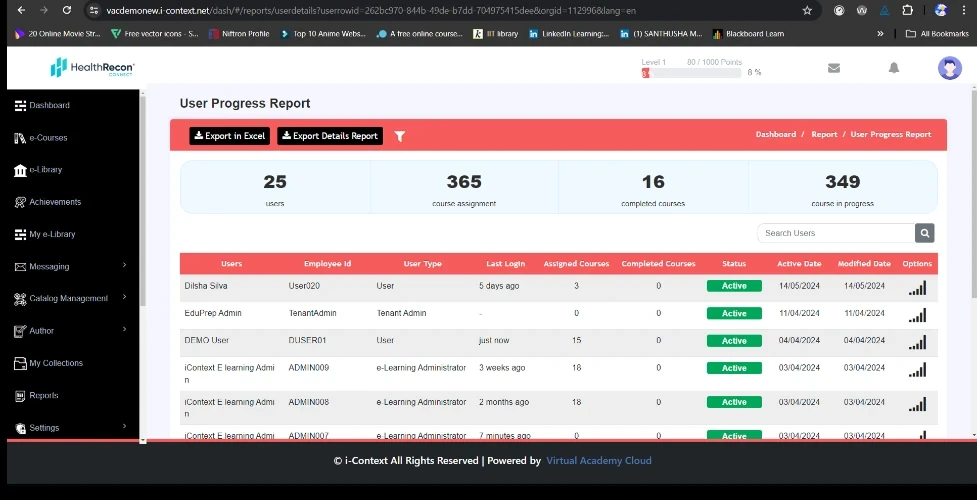Image resolution: width=977 pixels, height=500 pixels.
Task: Open the mail envelope icon in header
Action: click(x=834, y=68)
